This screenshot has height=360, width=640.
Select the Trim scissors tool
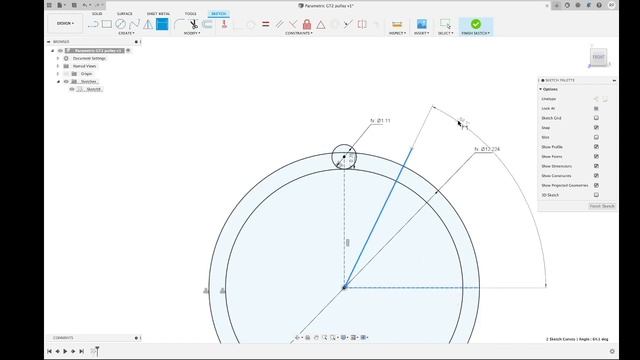click(194, 24)
